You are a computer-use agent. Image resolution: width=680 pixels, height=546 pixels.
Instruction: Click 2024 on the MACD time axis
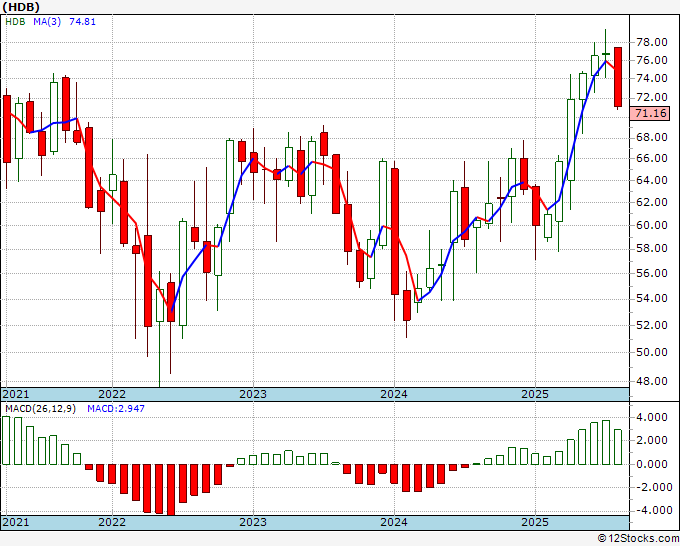coord(394,522)
